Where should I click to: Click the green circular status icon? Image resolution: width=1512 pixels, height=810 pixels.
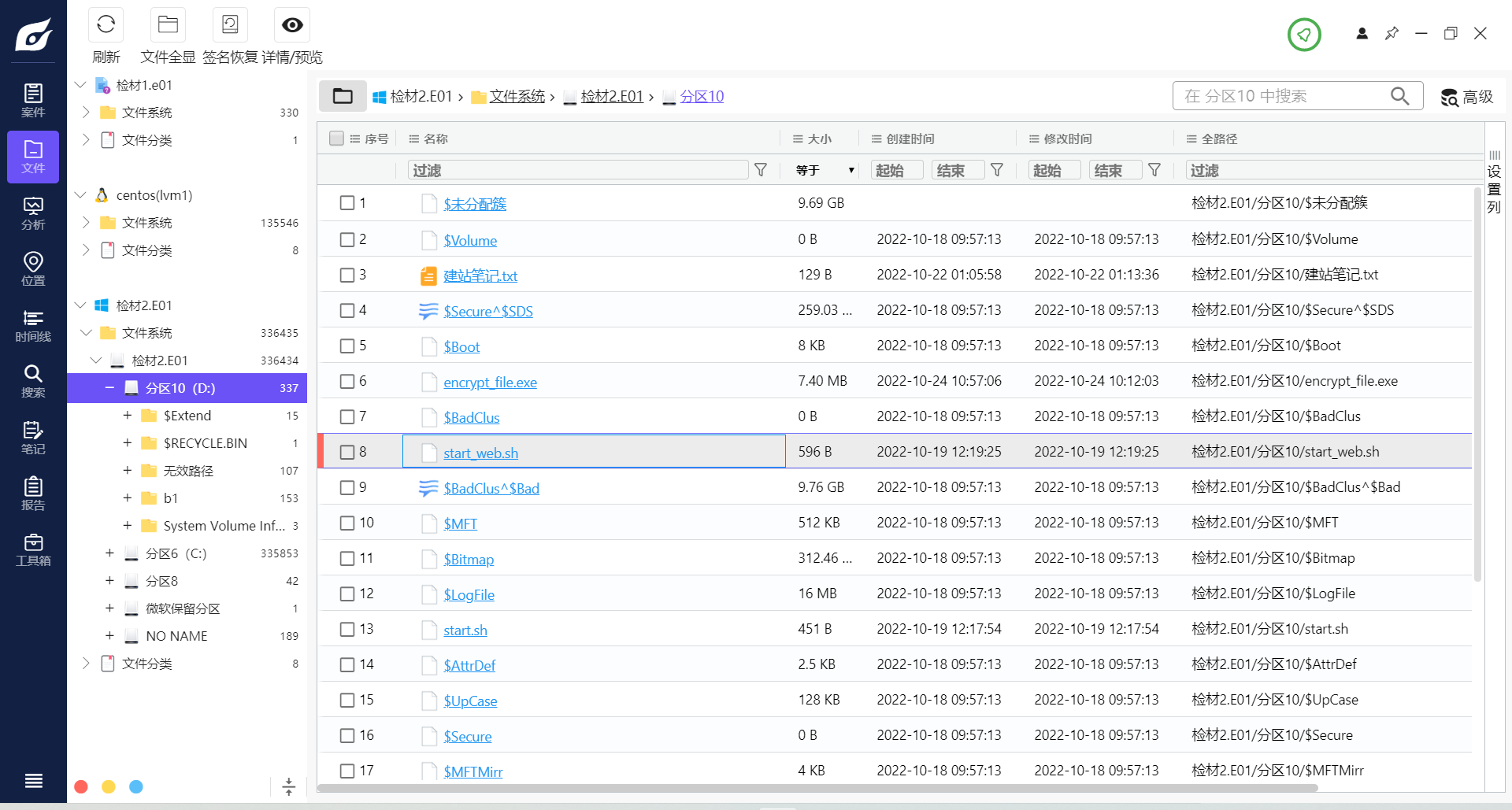[x=1304, y=35]
